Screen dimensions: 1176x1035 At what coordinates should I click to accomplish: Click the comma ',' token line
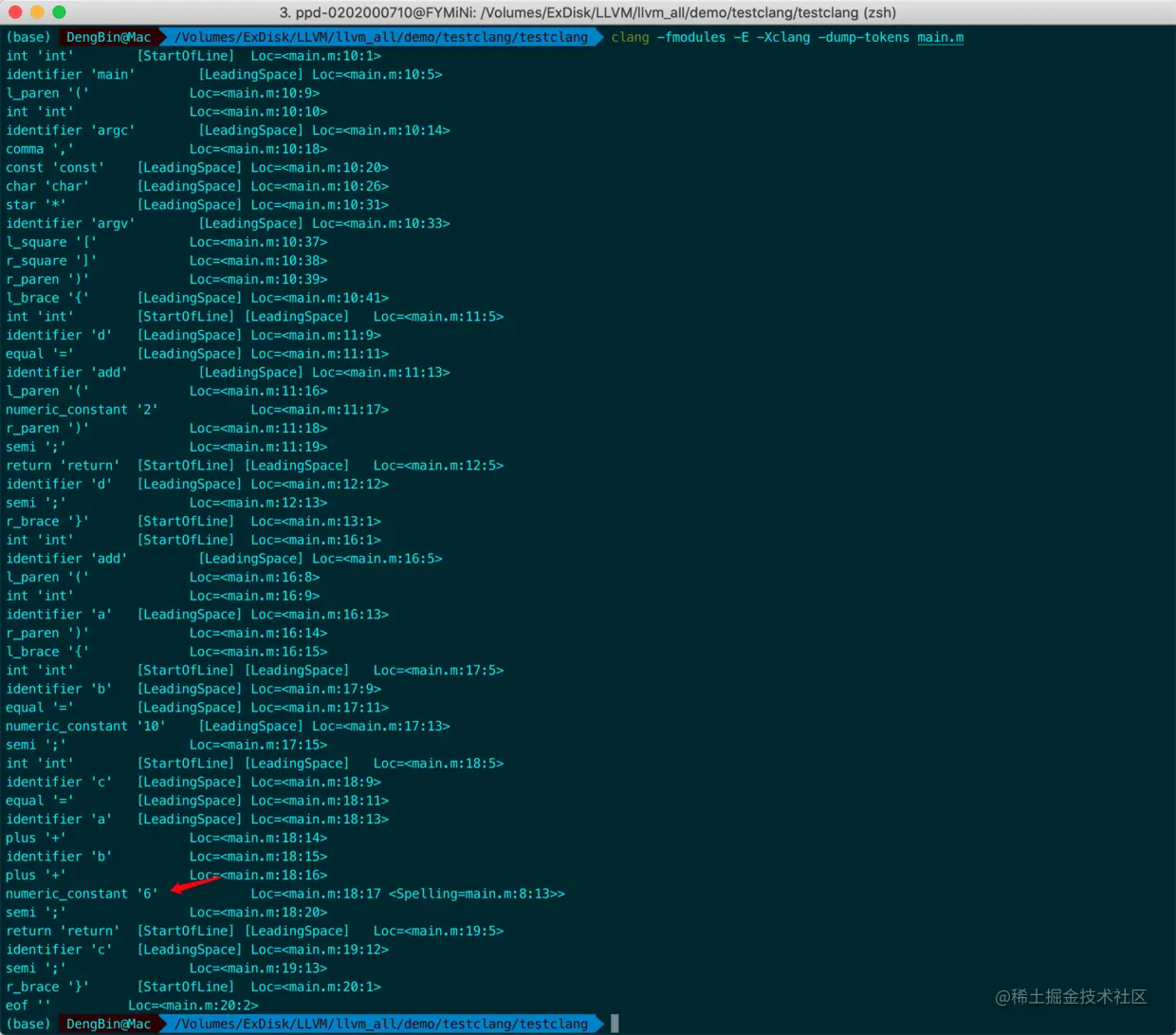166,149
